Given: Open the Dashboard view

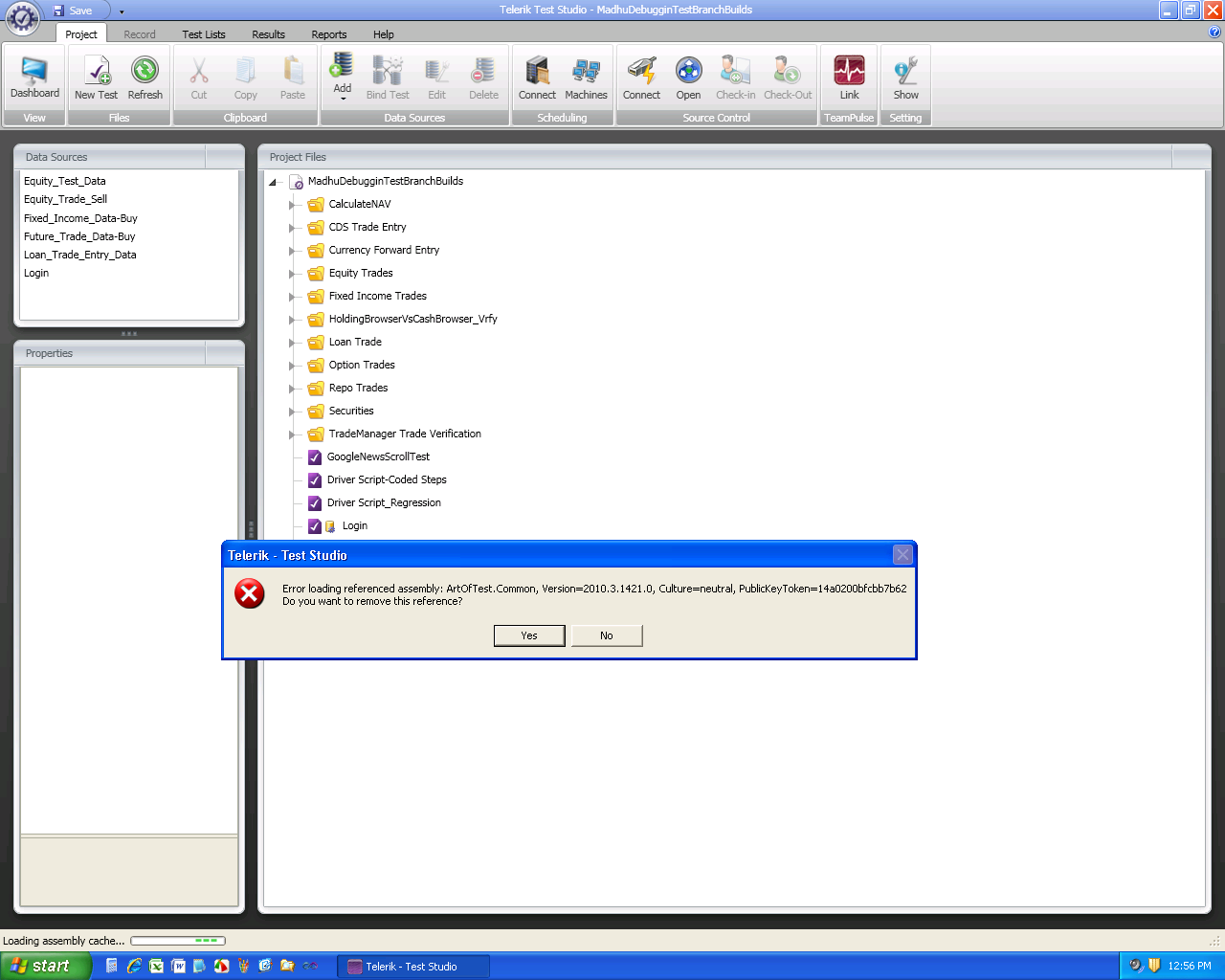Looking at the screenshot, I should tap(34, 78).
